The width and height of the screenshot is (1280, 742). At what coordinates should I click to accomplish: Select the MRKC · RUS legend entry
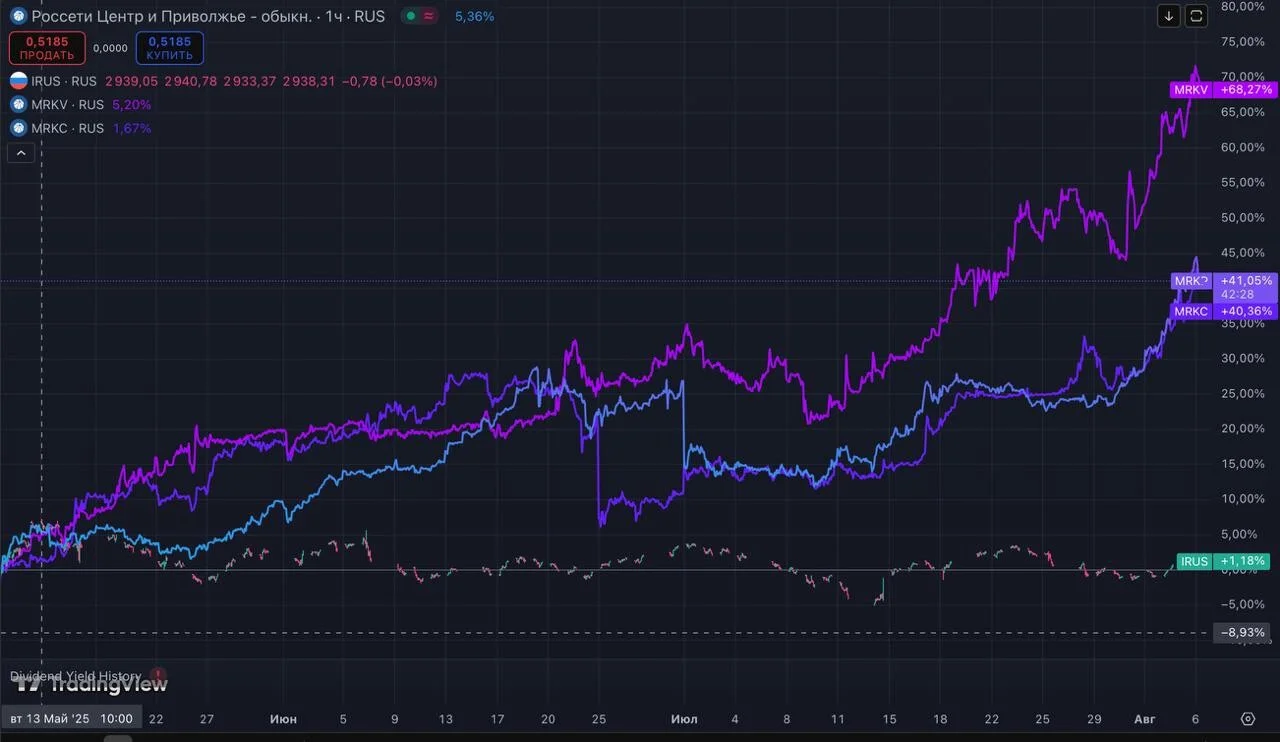68,128
